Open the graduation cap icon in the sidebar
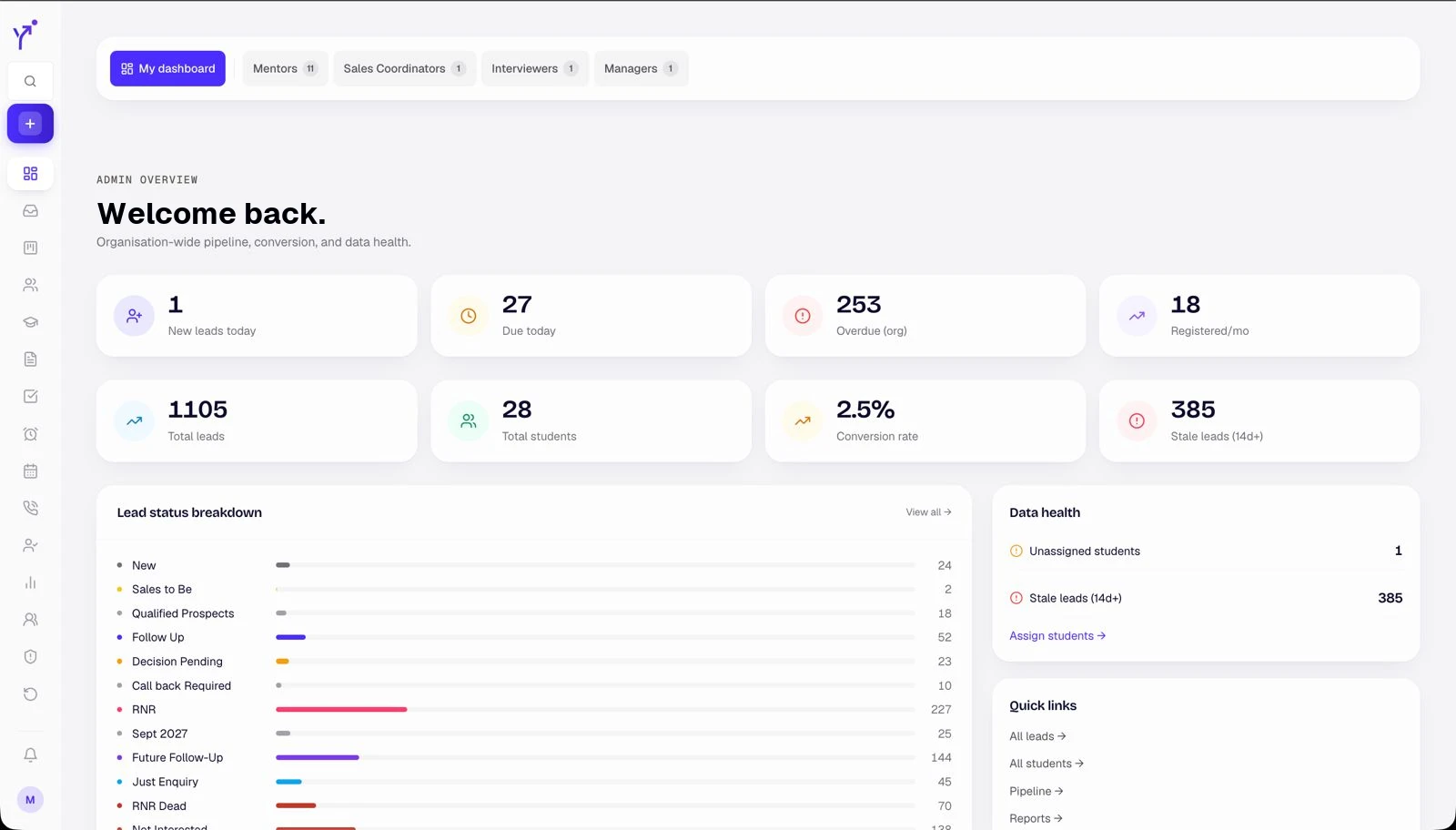Screen dimensions: 1456x830 point(30,322)
